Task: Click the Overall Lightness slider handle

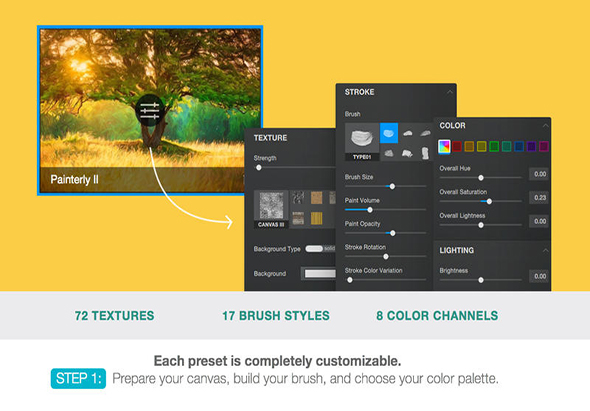Action: coord(481,225)
